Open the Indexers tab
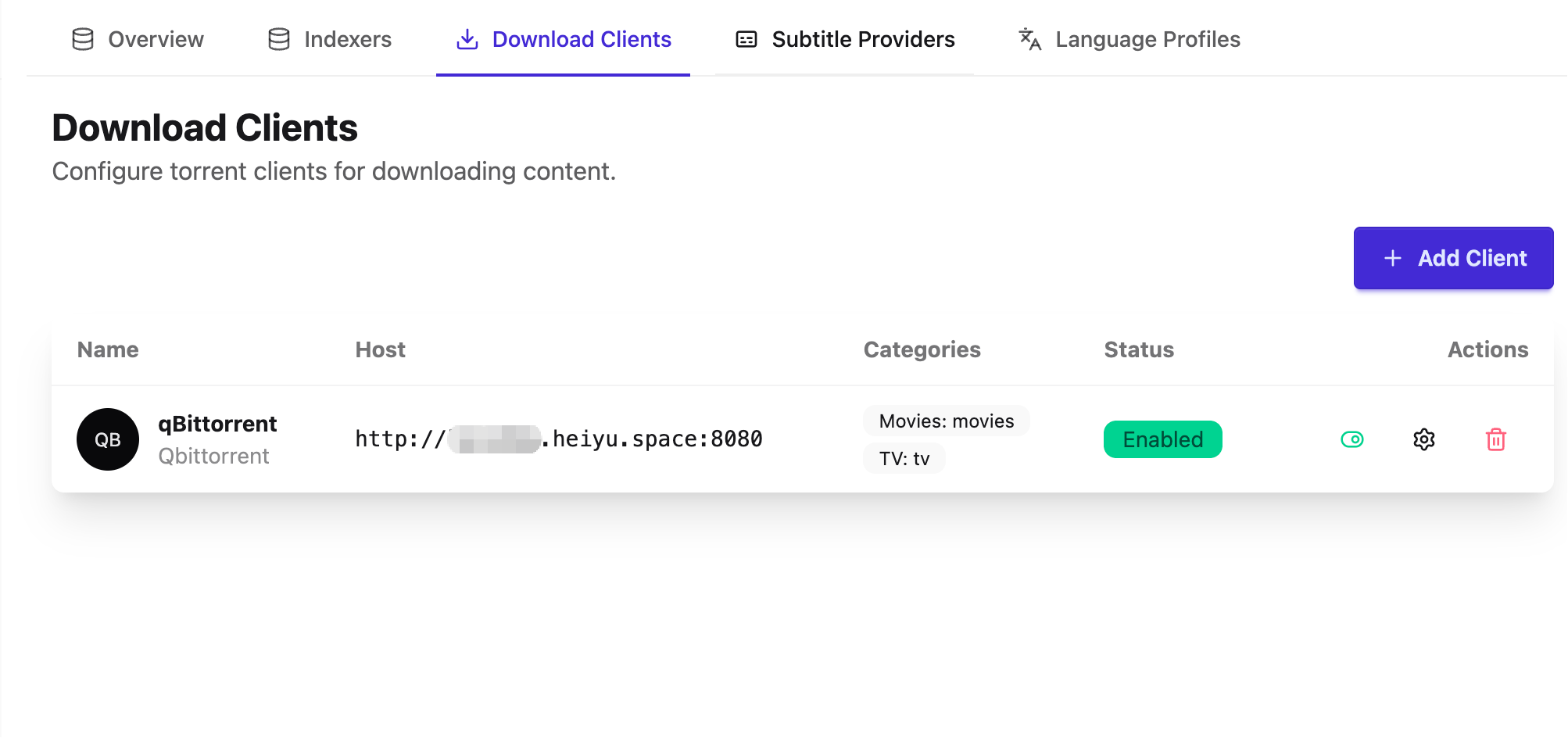 click(x=329, y=39)
